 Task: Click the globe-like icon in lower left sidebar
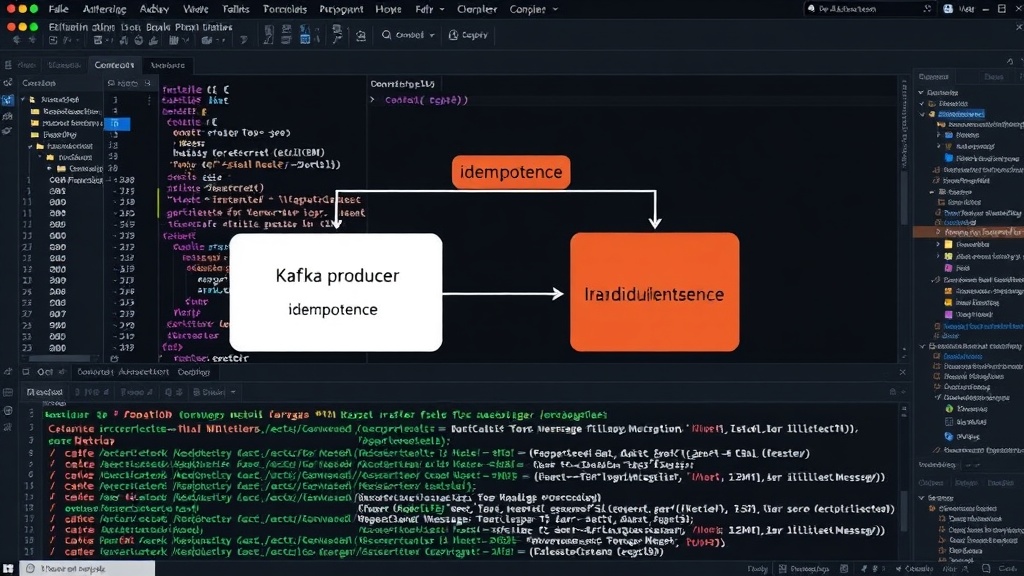8,411
